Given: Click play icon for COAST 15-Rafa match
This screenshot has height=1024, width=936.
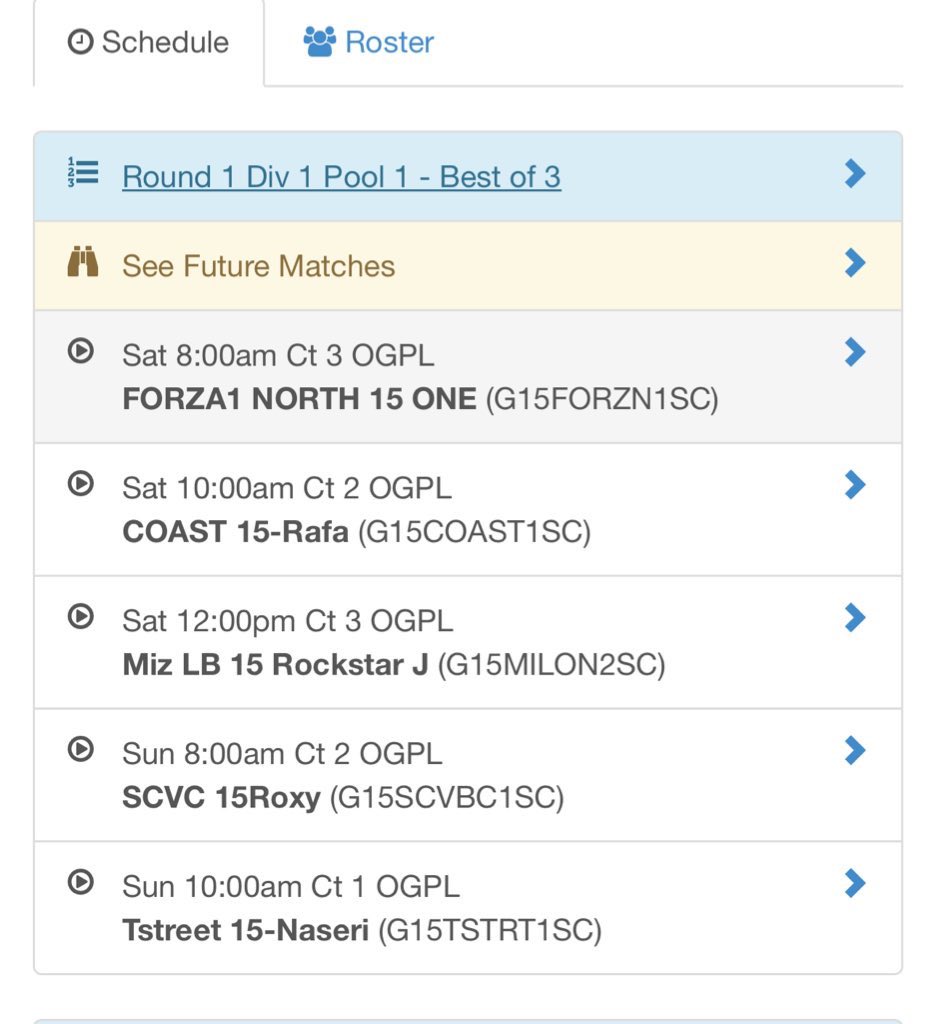Looking at the screenshot, I should coord(81,484).
